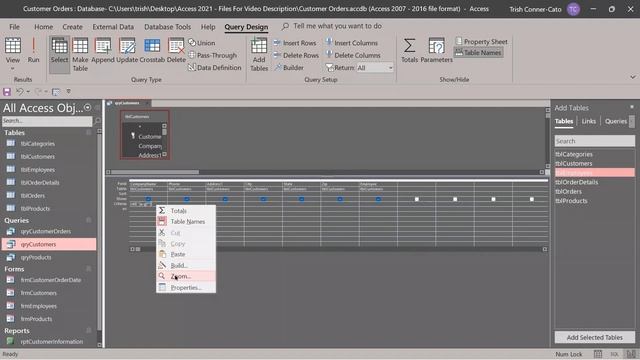The width and height of the screenshot is (640, 360).
Task: Switch to the Home ribbon tab
Action: tap(44, 27)
